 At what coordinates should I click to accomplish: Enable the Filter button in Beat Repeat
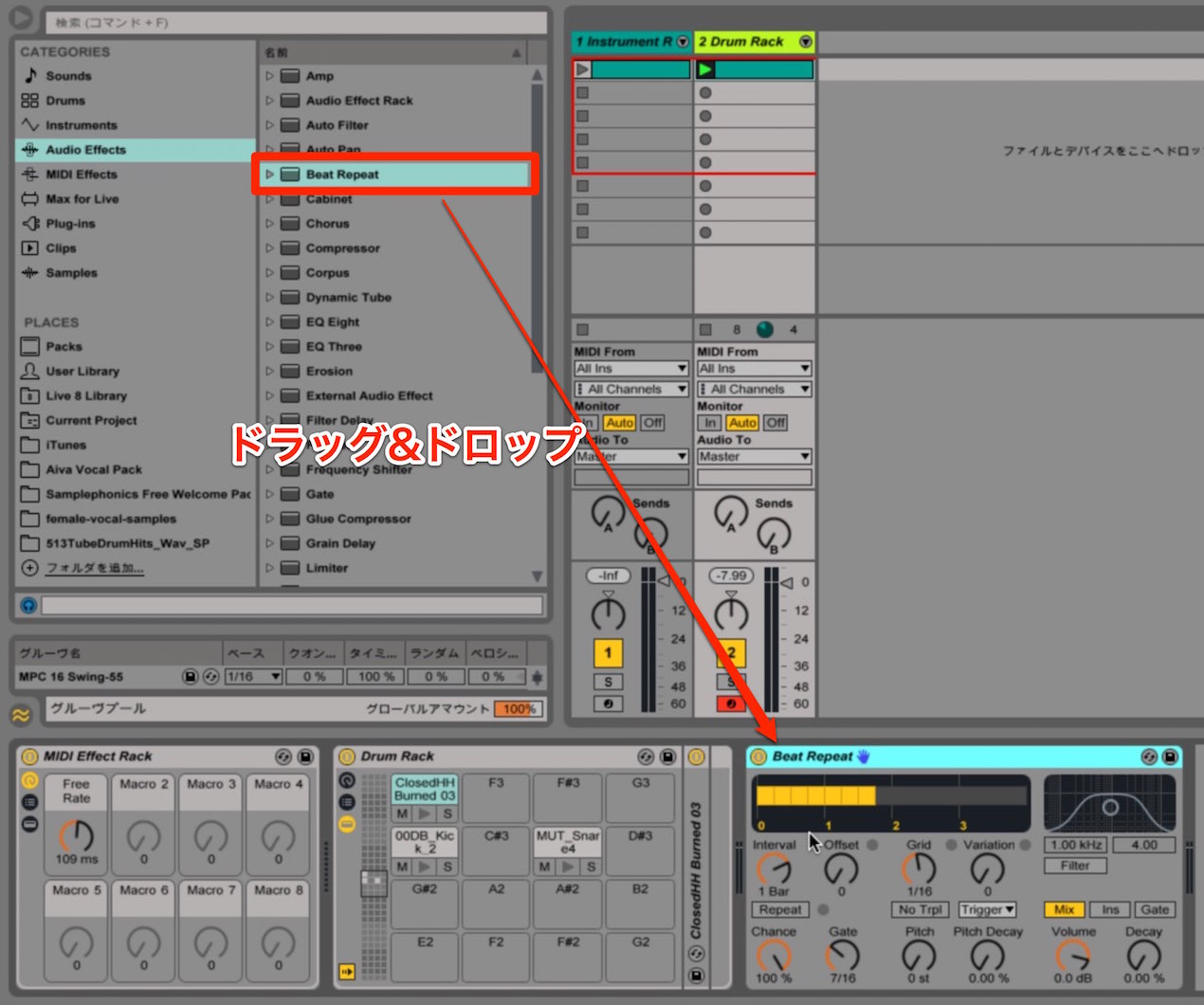pyautogui.click(x=1074, y=866)
